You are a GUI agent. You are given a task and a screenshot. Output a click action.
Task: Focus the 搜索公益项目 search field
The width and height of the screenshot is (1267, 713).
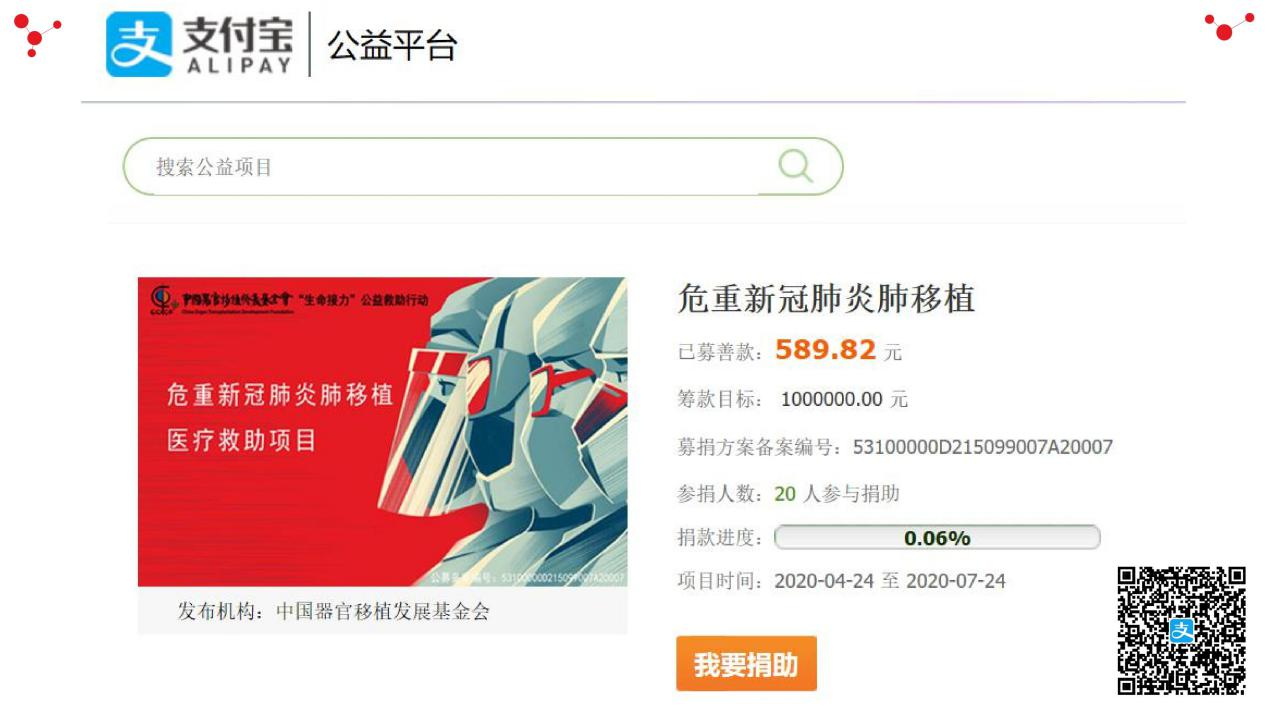483,166
